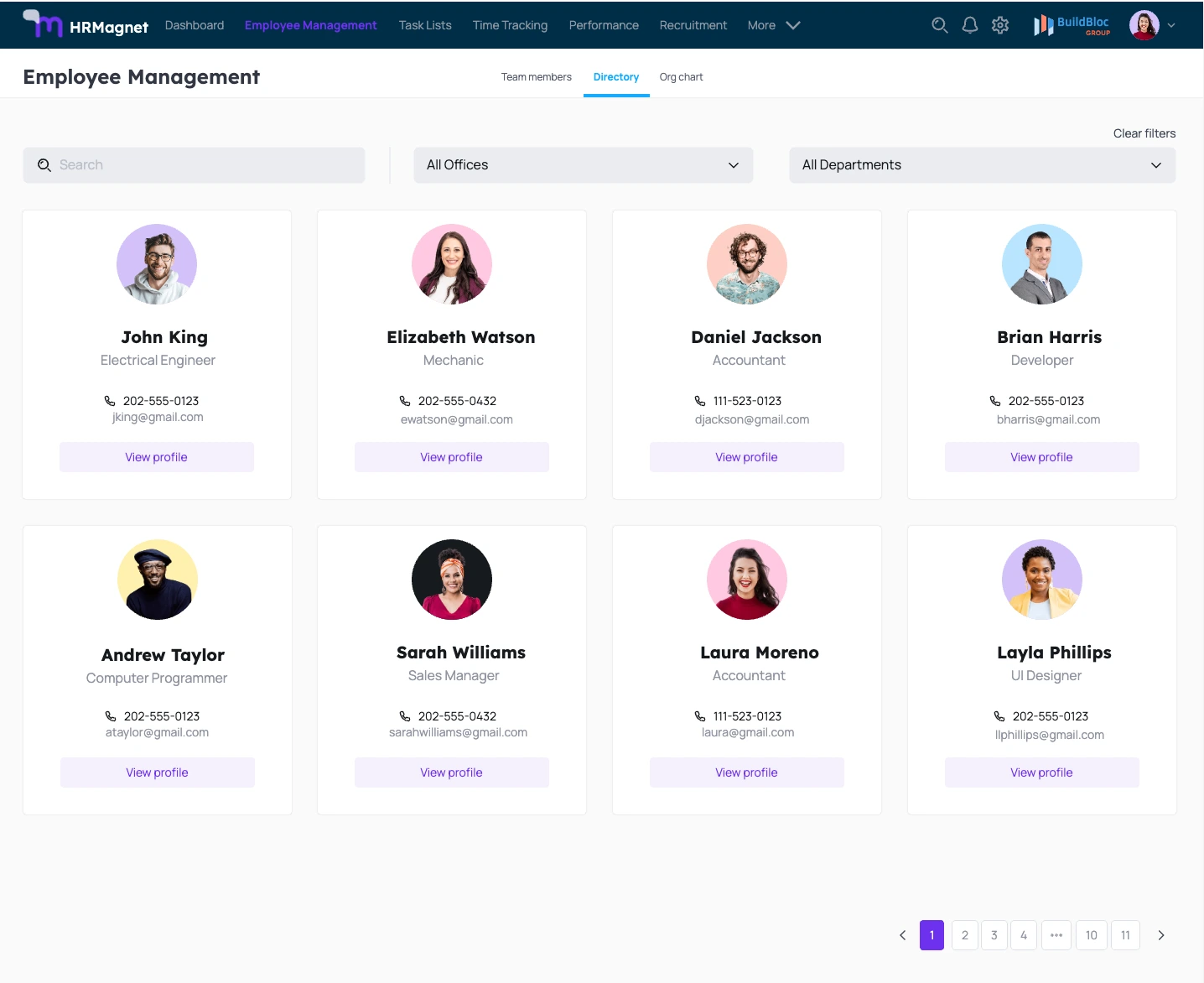Click Andrew Taylor's profile photo
The width and height of the screenshot is (1204, 983).
[158, 580]
